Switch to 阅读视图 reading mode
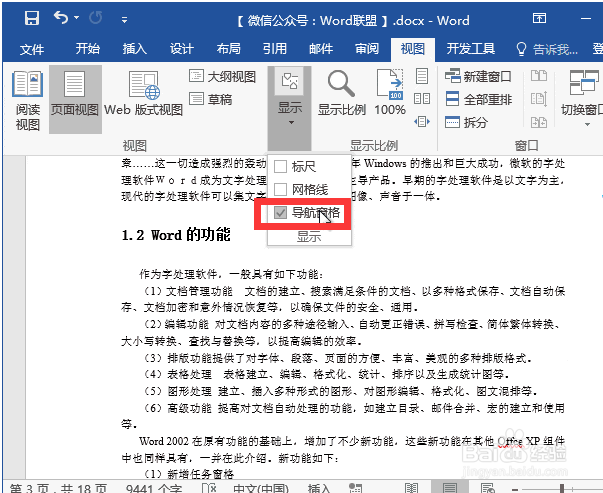The image size is (603, 493). click(x=27, y=100)
